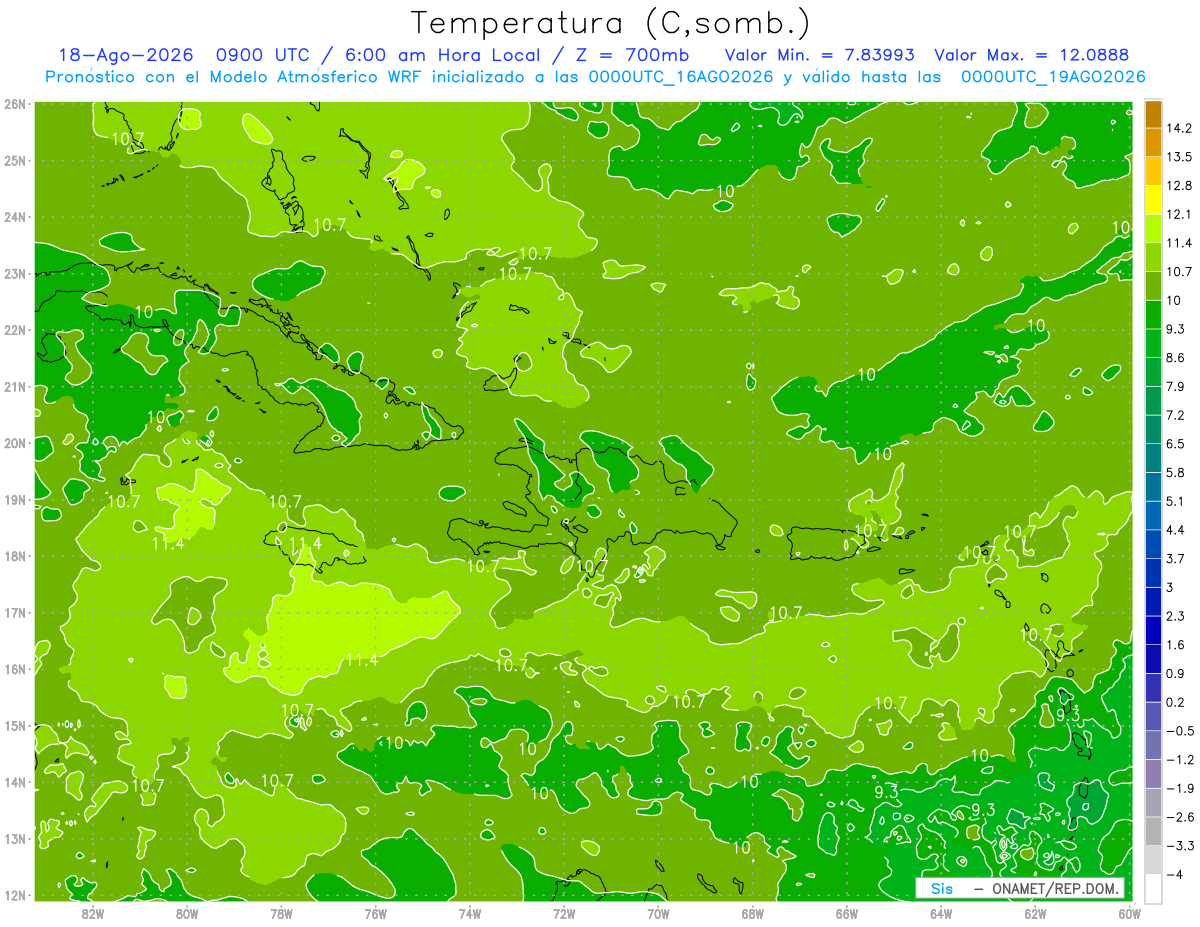Image resolution: width=1200 pixels, height=927 pixels.
Task: Select 'Valor Max. = 12.0888' text
Action: [x=1033, y=55]
